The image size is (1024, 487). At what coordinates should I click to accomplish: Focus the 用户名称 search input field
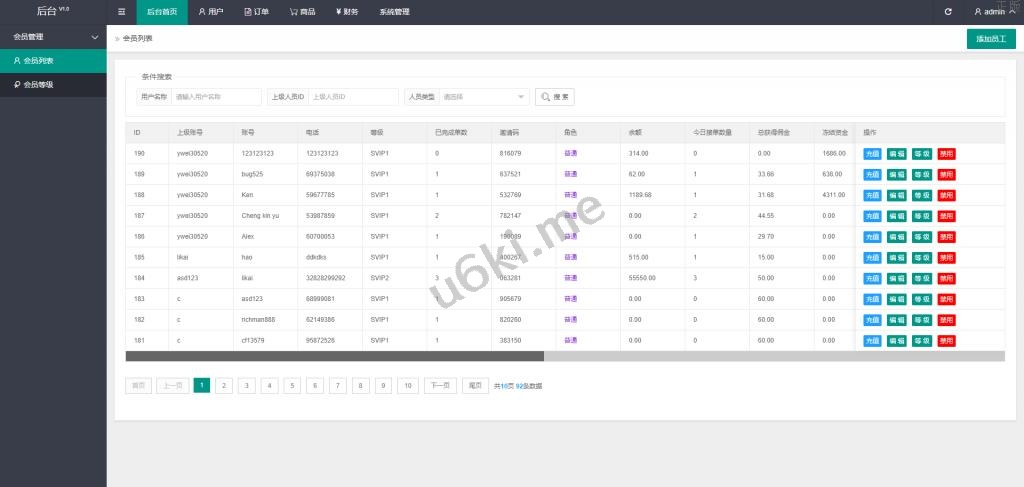216,97
